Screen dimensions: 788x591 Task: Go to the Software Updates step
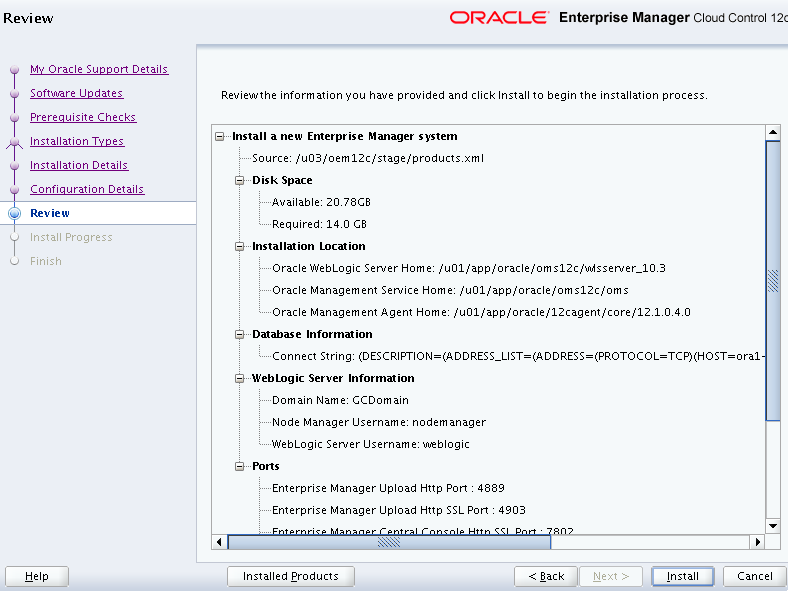coord(76,94)
